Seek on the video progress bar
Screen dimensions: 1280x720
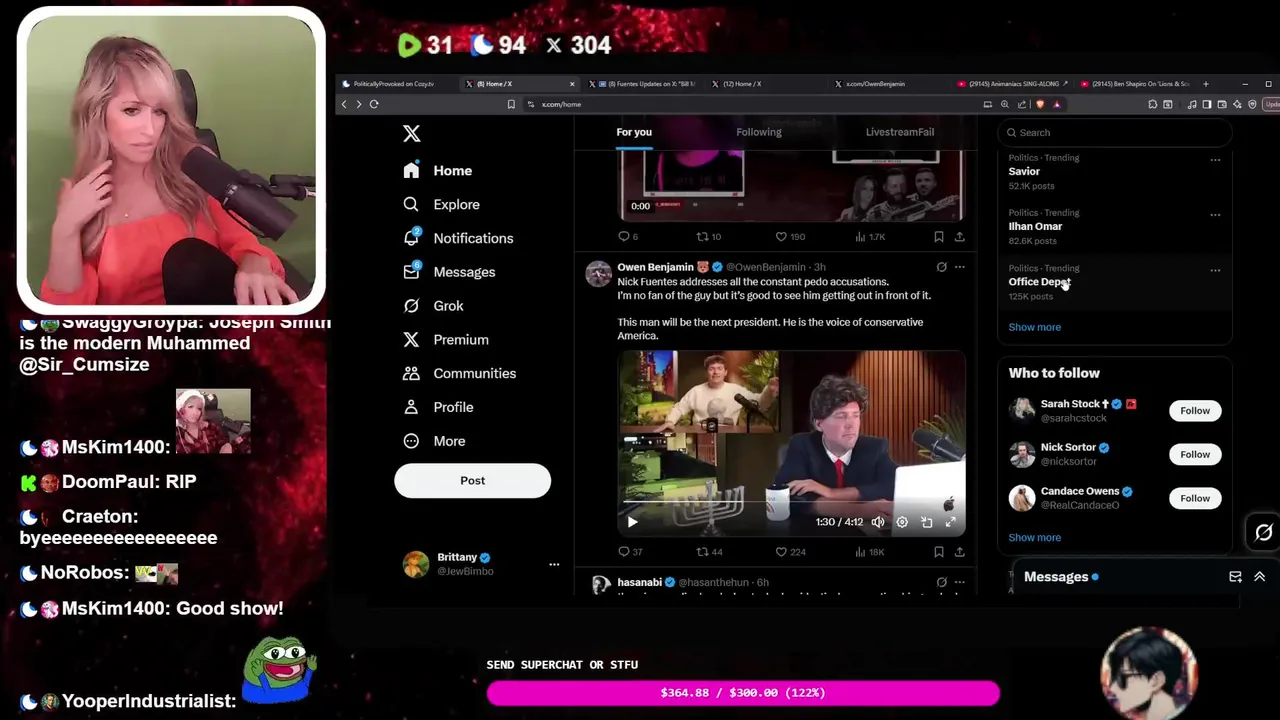click(791, 503)
